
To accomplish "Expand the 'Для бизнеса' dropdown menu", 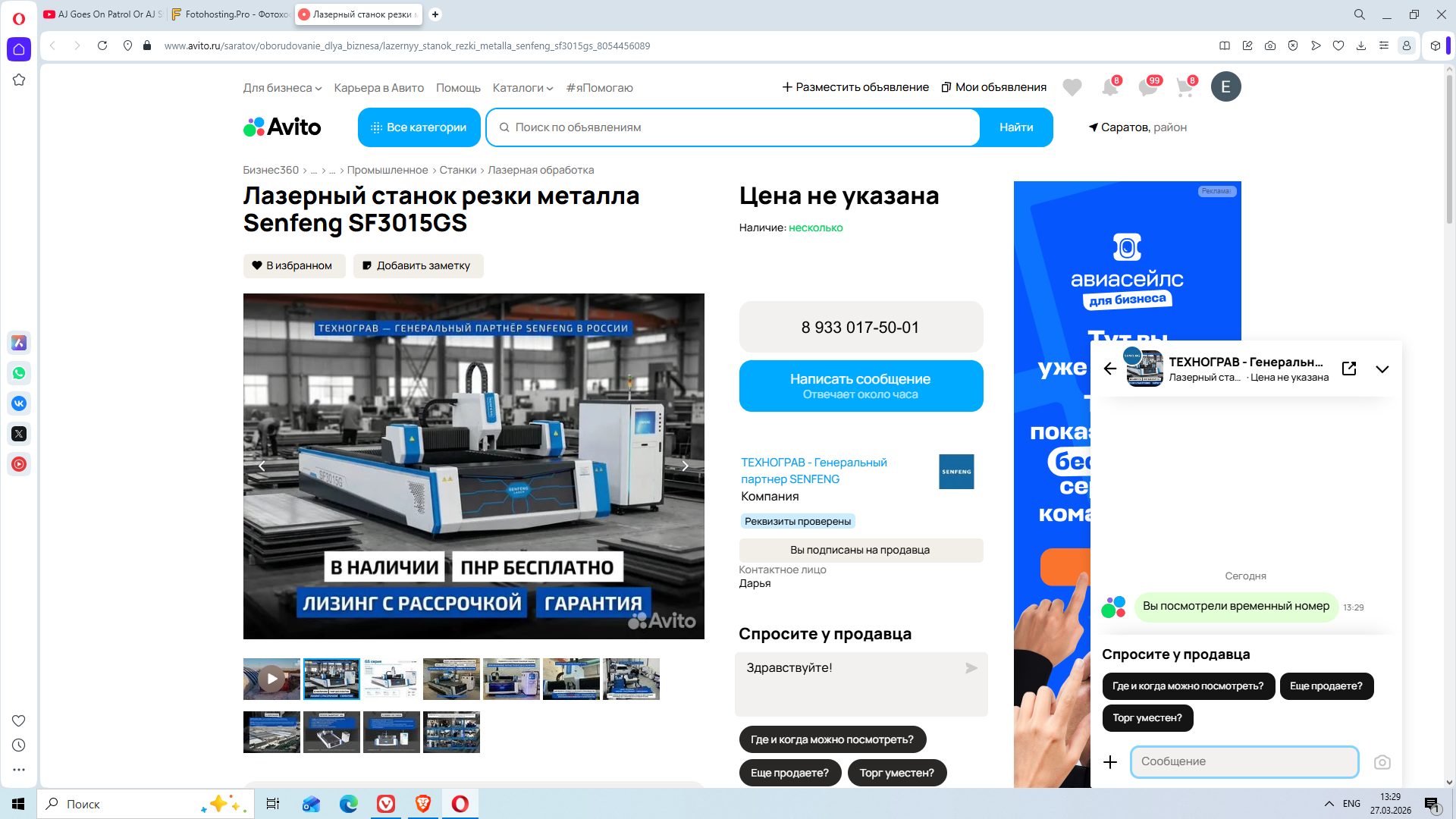I will (282, 88).
